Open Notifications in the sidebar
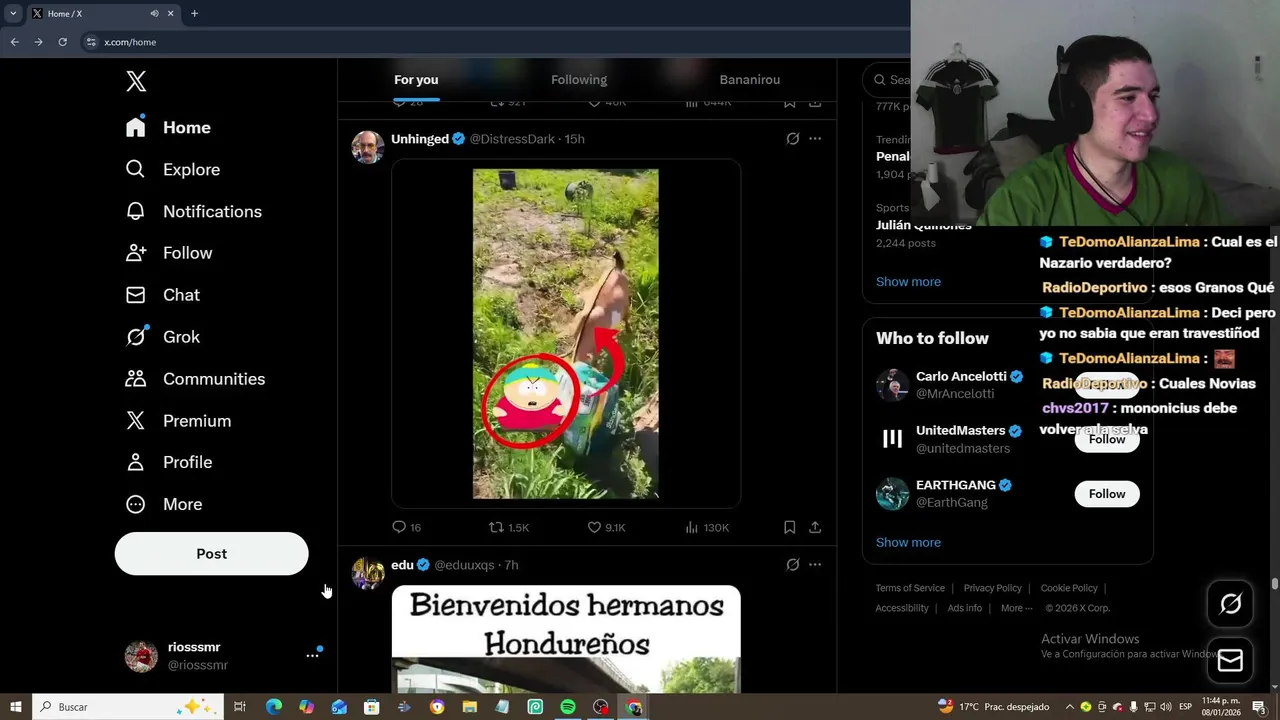 [x=193, y=212]
